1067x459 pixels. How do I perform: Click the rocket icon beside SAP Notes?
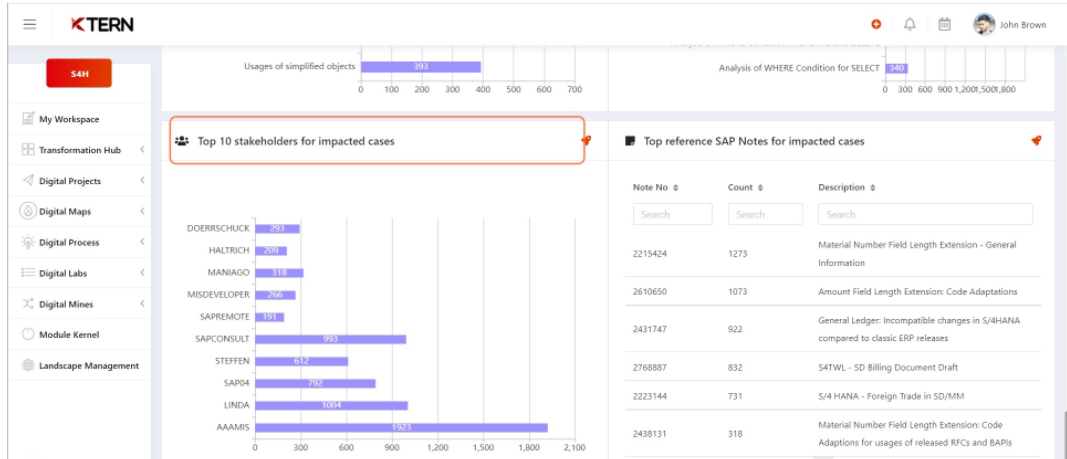[x=1036, y=141]
